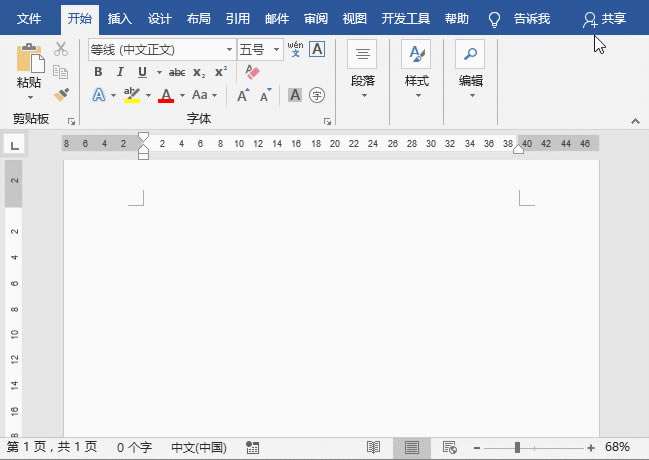Switch to the 邮件 Mailings tab
This screenshot has height=460, width=649.
(x=277, y=19)
